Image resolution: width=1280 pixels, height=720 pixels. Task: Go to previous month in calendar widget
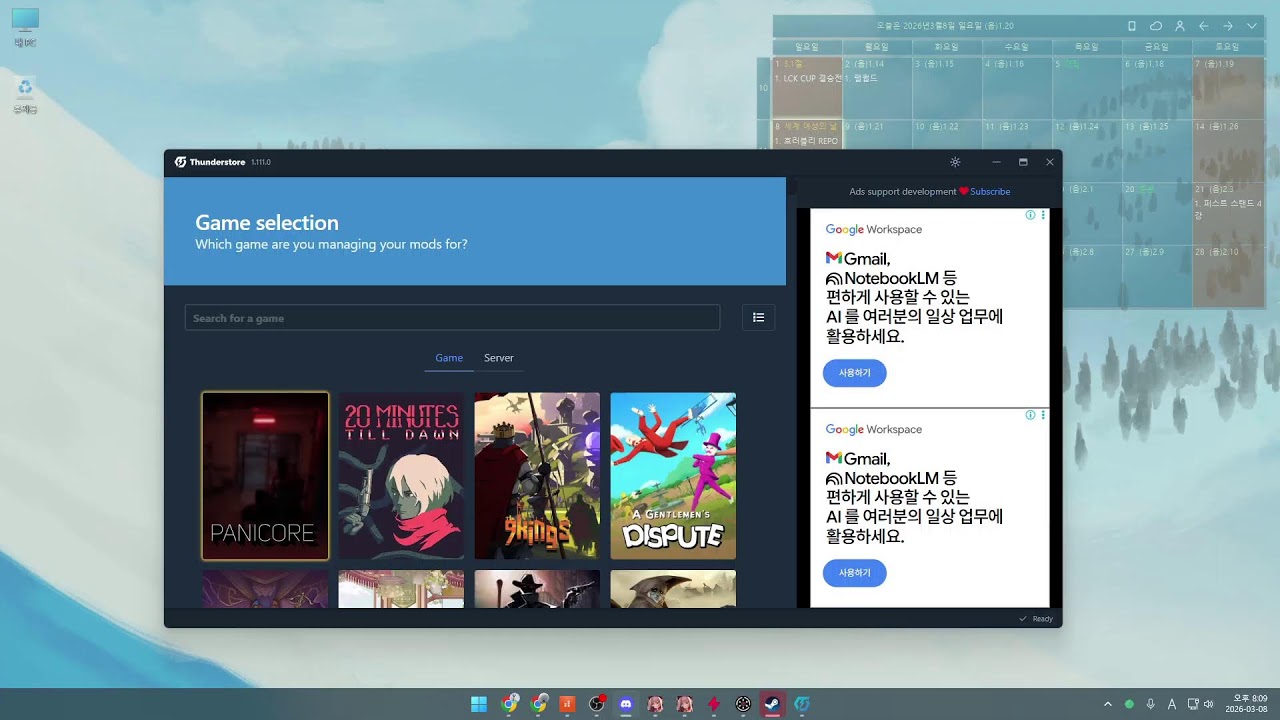pyautogui.click(x=1204, y=26)
